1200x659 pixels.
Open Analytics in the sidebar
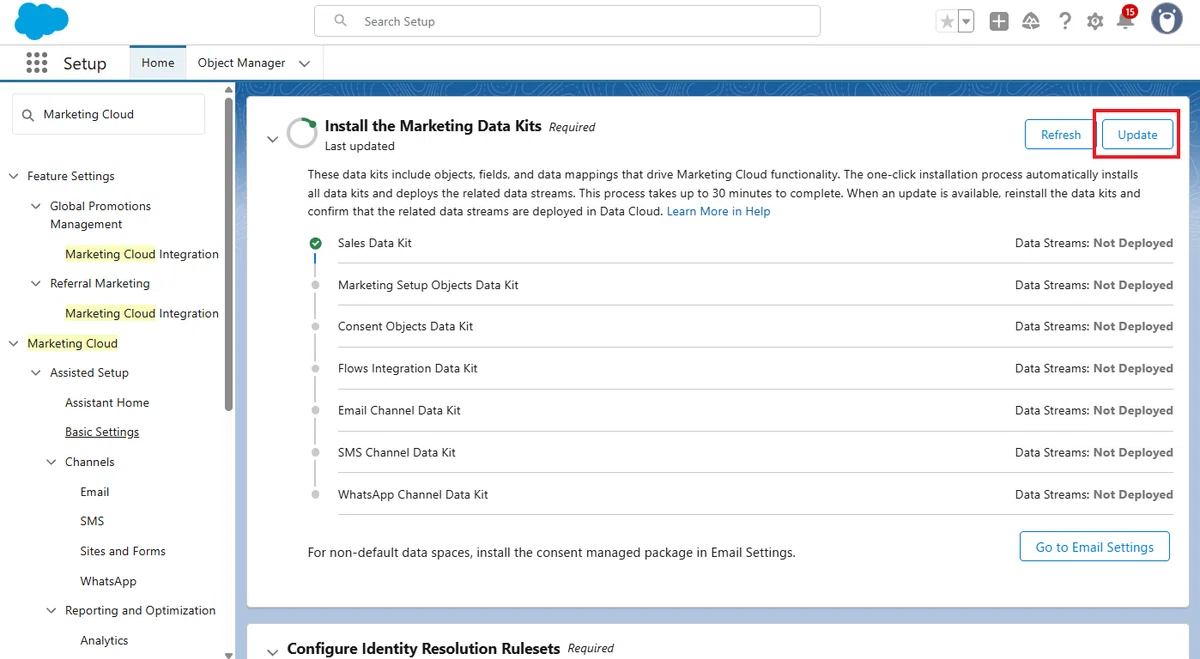coord(104,640)
